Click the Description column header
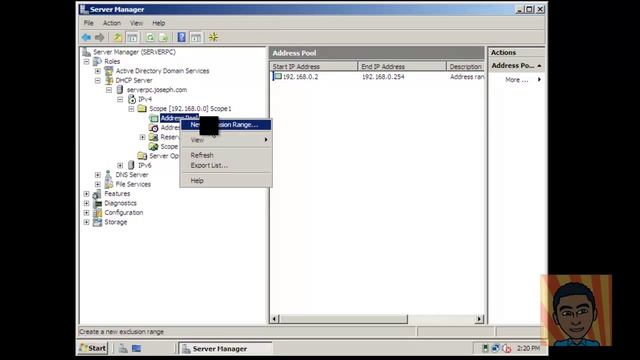The image size is (640, 360). click(x=465, y=66)
